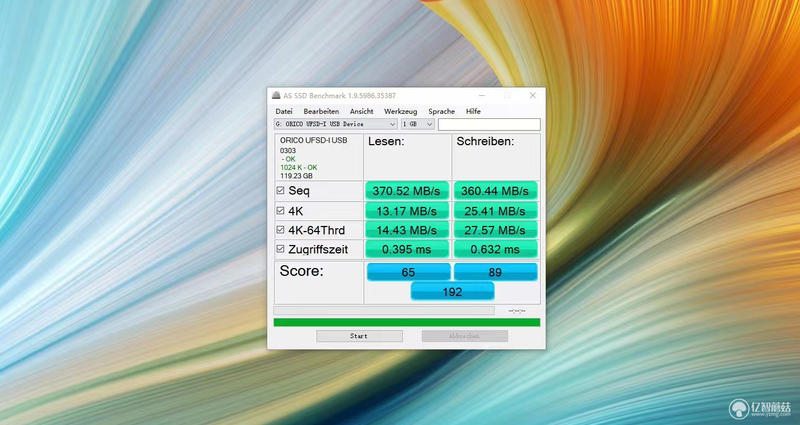Screen dimensions: 800x425
Task: Click the elapsed time indicator --:--:--
Action: (x=517, y=311)
